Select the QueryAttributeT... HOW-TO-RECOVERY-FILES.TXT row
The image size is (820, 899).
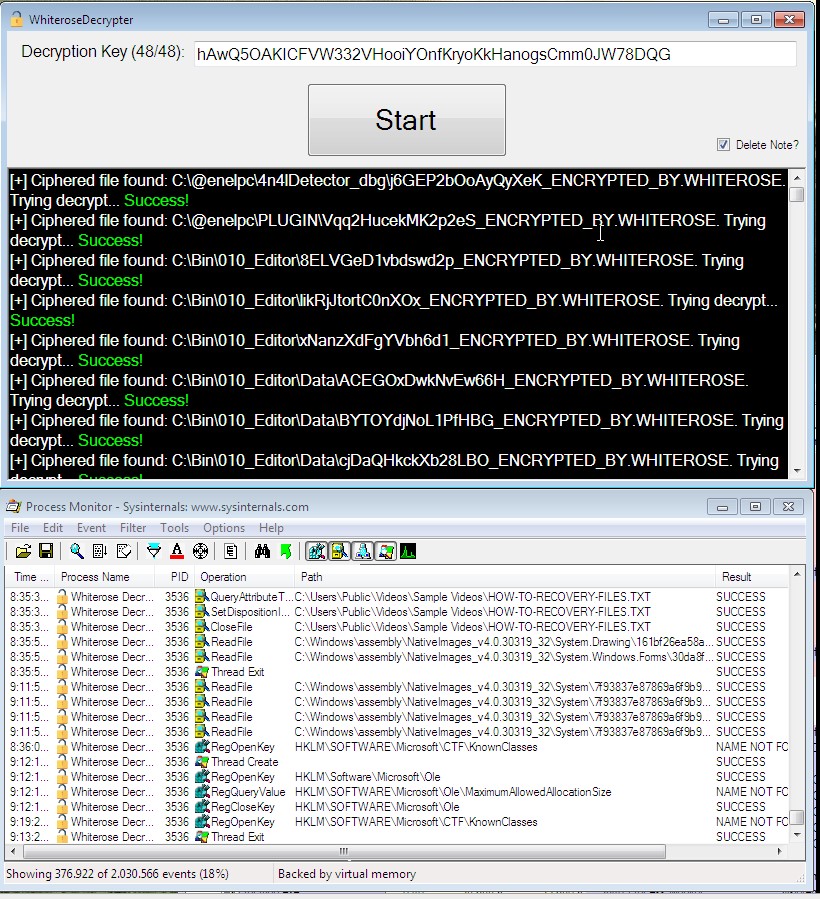click(397, 597)
